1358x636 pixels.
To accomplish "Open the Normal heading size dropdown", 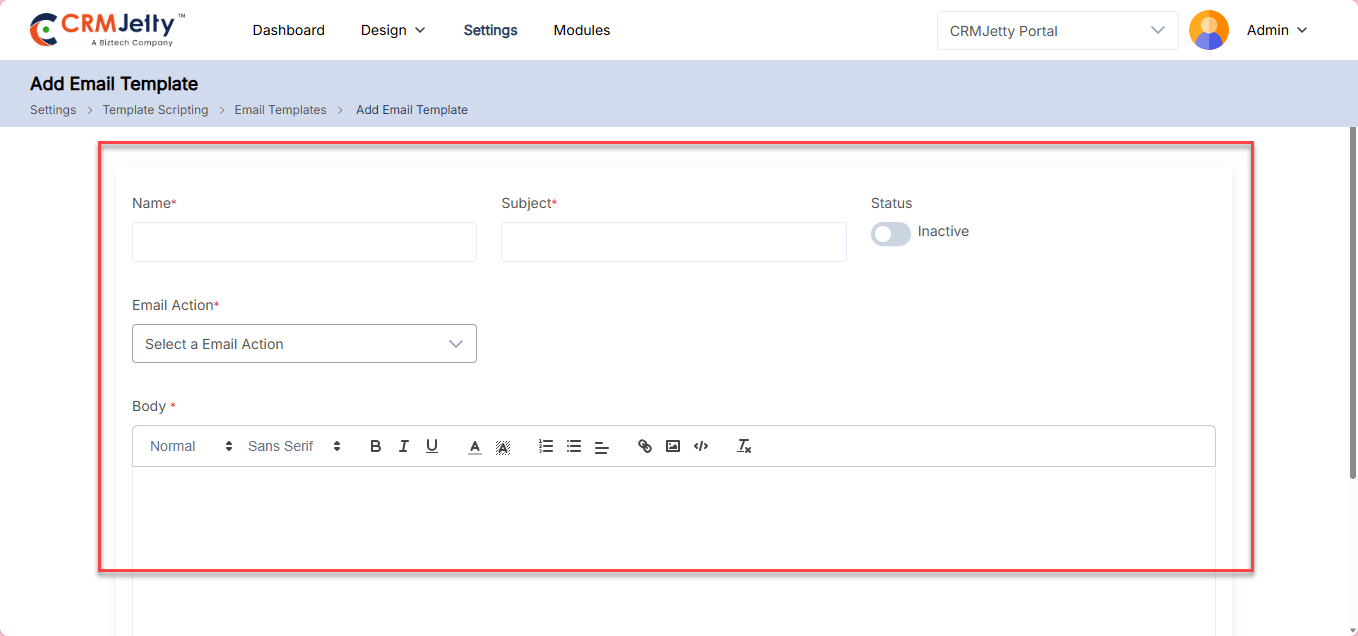I will point(191,446).
